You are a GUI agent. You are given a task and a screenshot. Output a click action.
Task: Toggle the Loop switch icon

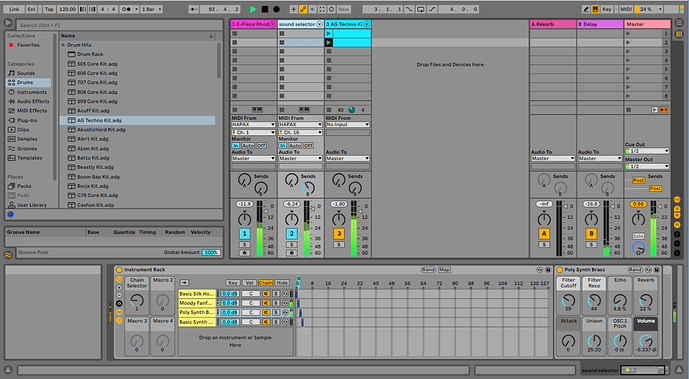421,9
